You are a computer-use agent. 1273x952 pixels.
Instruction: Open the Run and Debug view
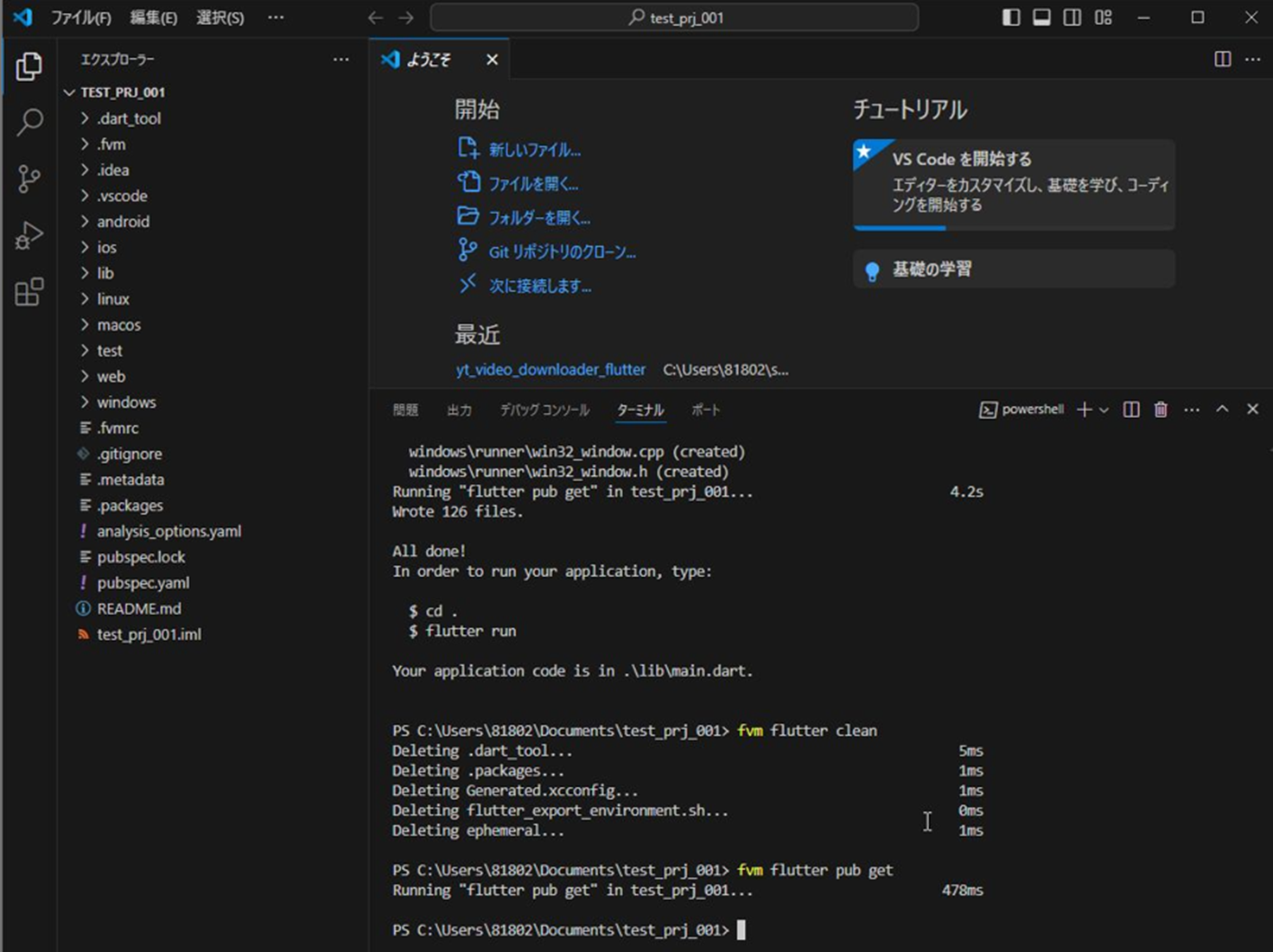[x=29, y=235]
